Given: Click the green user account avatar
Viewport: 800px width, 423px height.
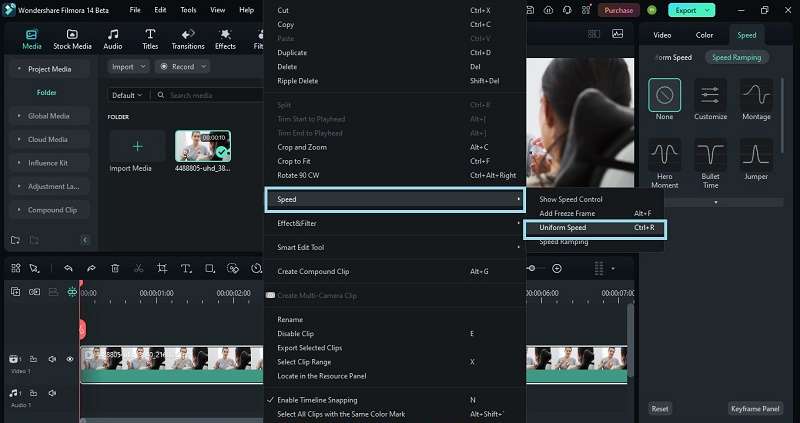Looking at the screenshot, I should (652, 10).
